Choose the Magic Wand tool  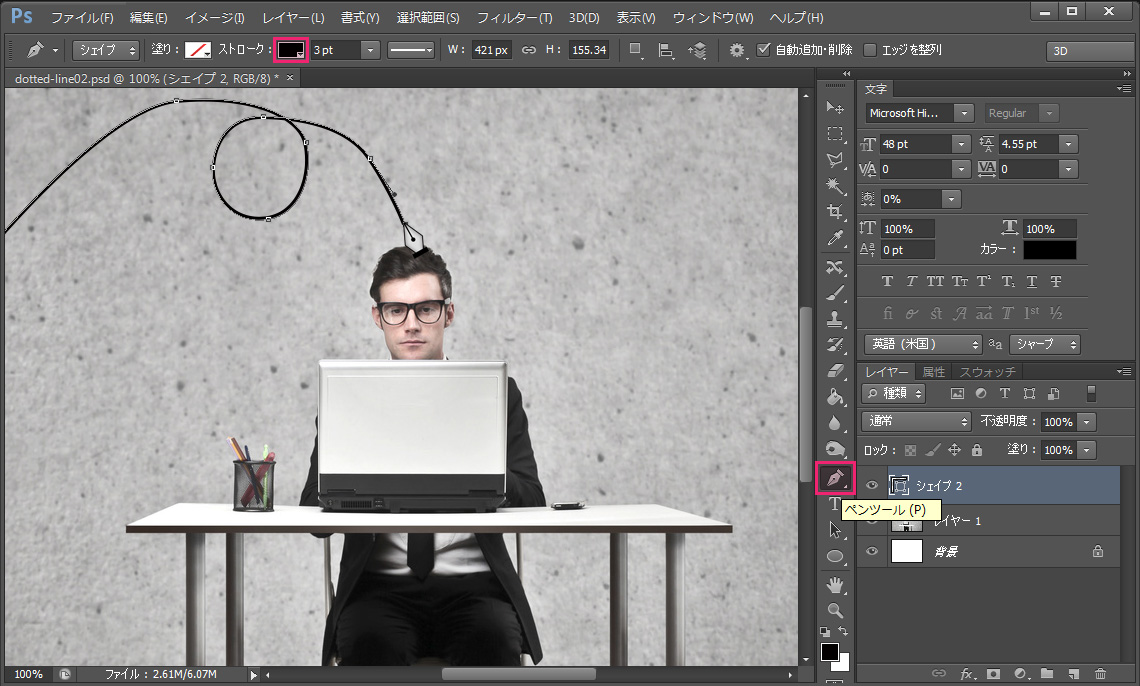click(x=835, y=186)
